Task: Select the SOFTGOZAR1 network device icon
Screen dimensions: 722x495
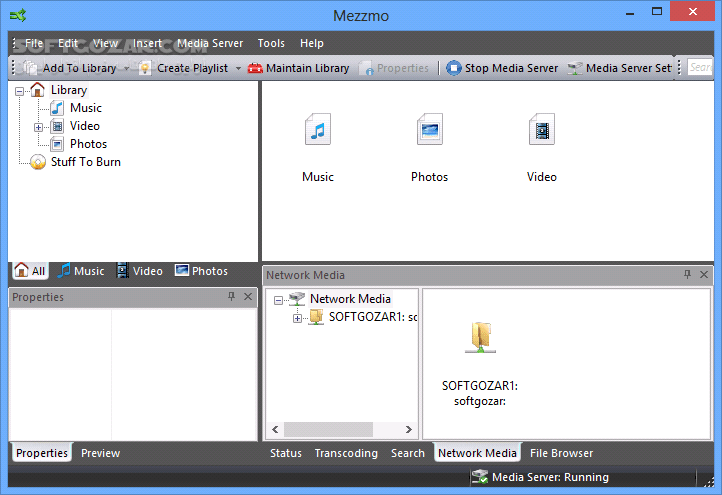Action: point(480,337)
